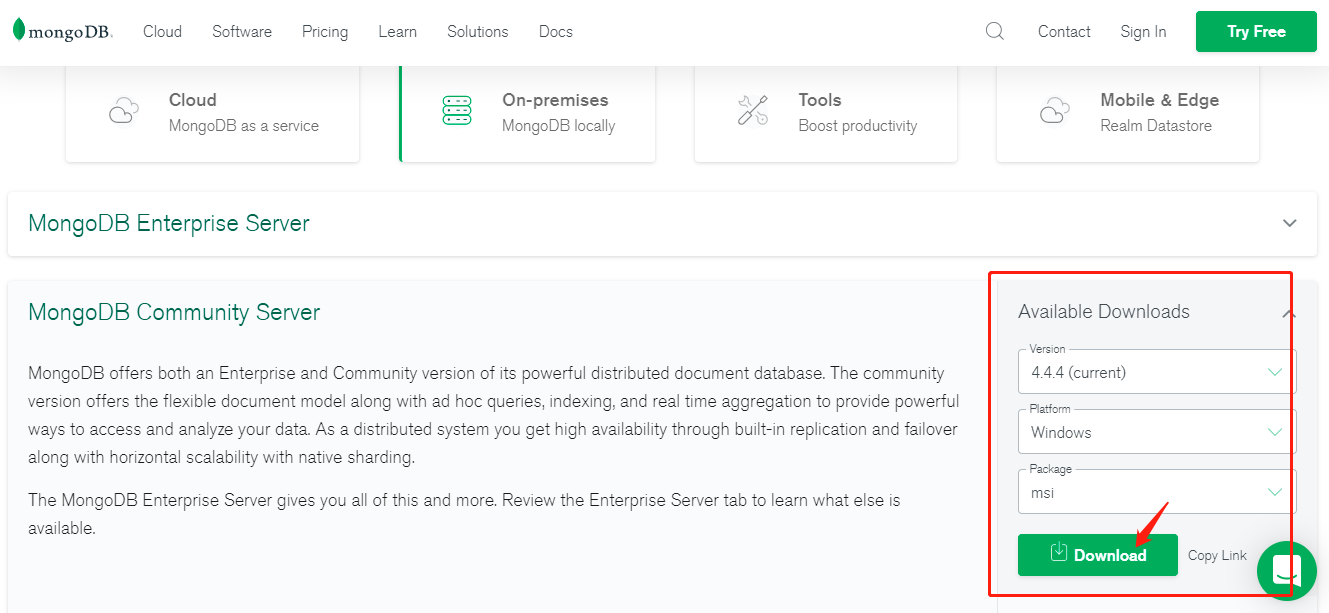Click the Mobile & Edge cloud icon
1329x613 pixels.
click(1055, 111)
